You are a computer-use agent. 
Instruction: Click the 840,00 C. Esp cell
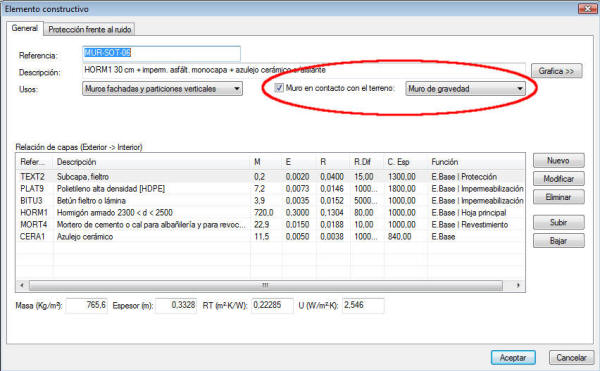399,236
